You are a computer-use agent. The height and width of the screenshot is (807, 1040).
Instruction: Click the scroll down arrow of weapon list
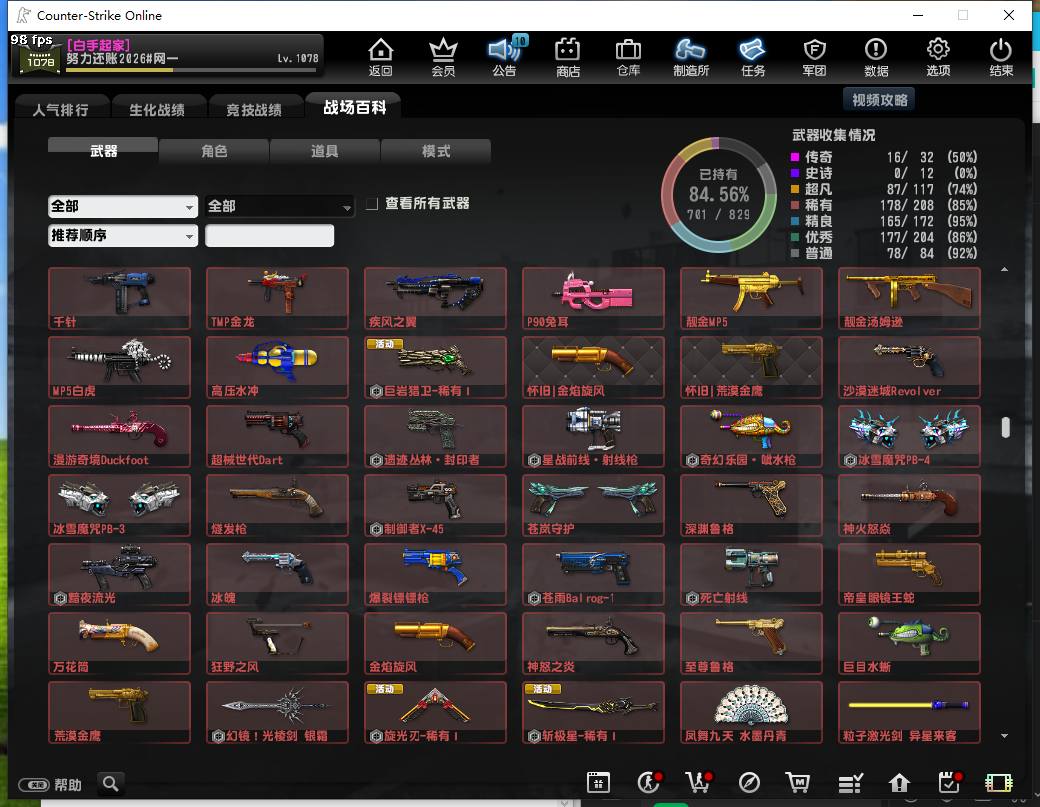click(1005, 735)
